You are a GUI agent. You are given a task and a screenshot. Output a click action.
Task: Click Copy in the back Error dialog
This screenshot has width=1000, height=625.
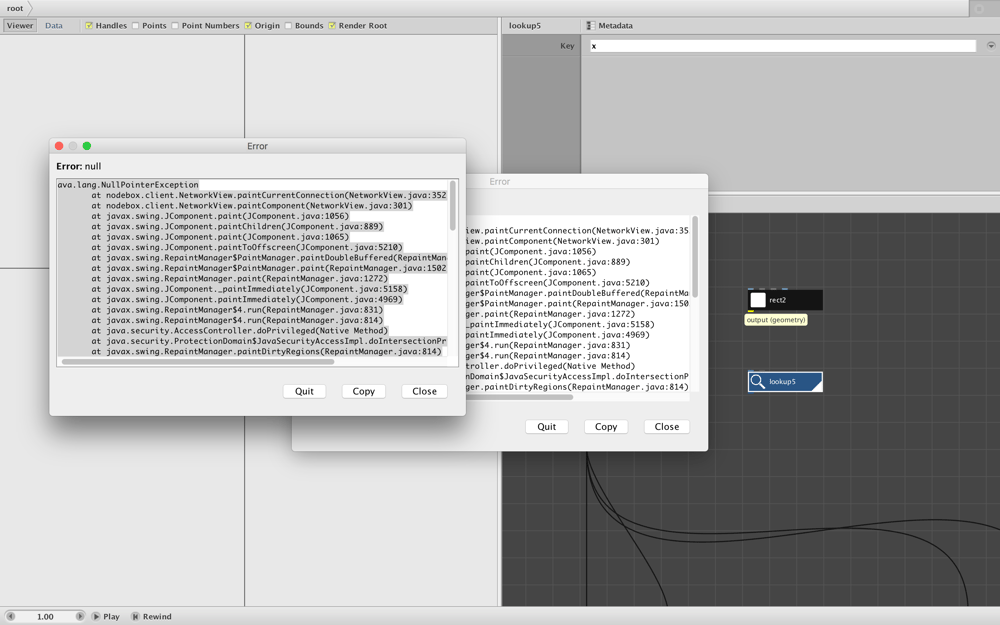point(606,427)
